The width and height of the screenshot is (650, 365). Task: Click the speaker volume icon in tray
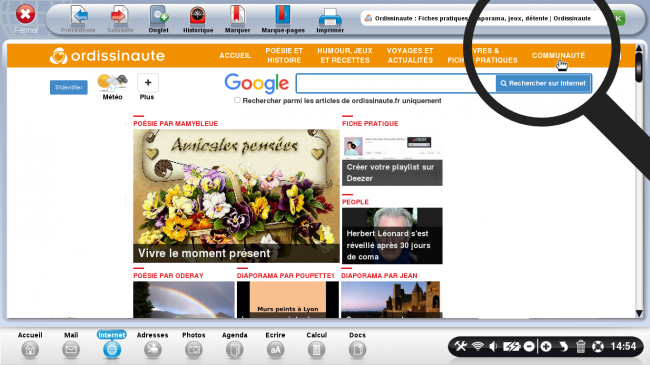(x=493, y=346)
